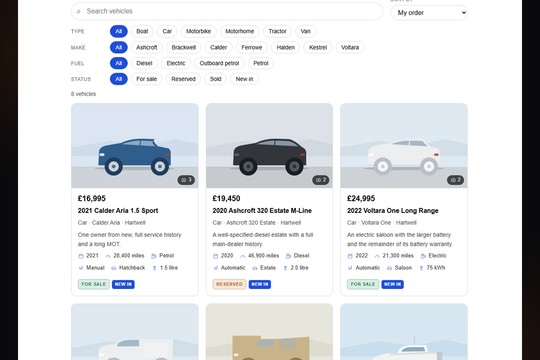Click engine icon beside 1.5 litre
This screenshot has height=360, width=540.
[x=154, y=268]
